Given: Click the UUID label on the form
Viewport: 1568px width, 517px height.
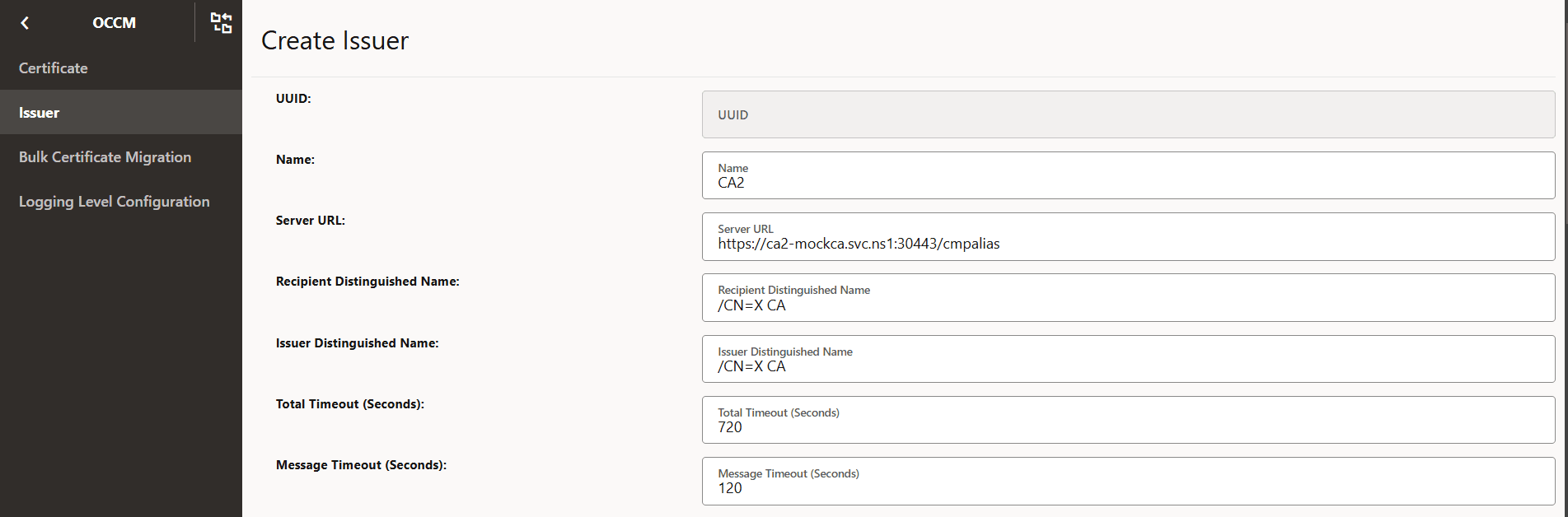Looking at the screenshot, I should [293, 98].
